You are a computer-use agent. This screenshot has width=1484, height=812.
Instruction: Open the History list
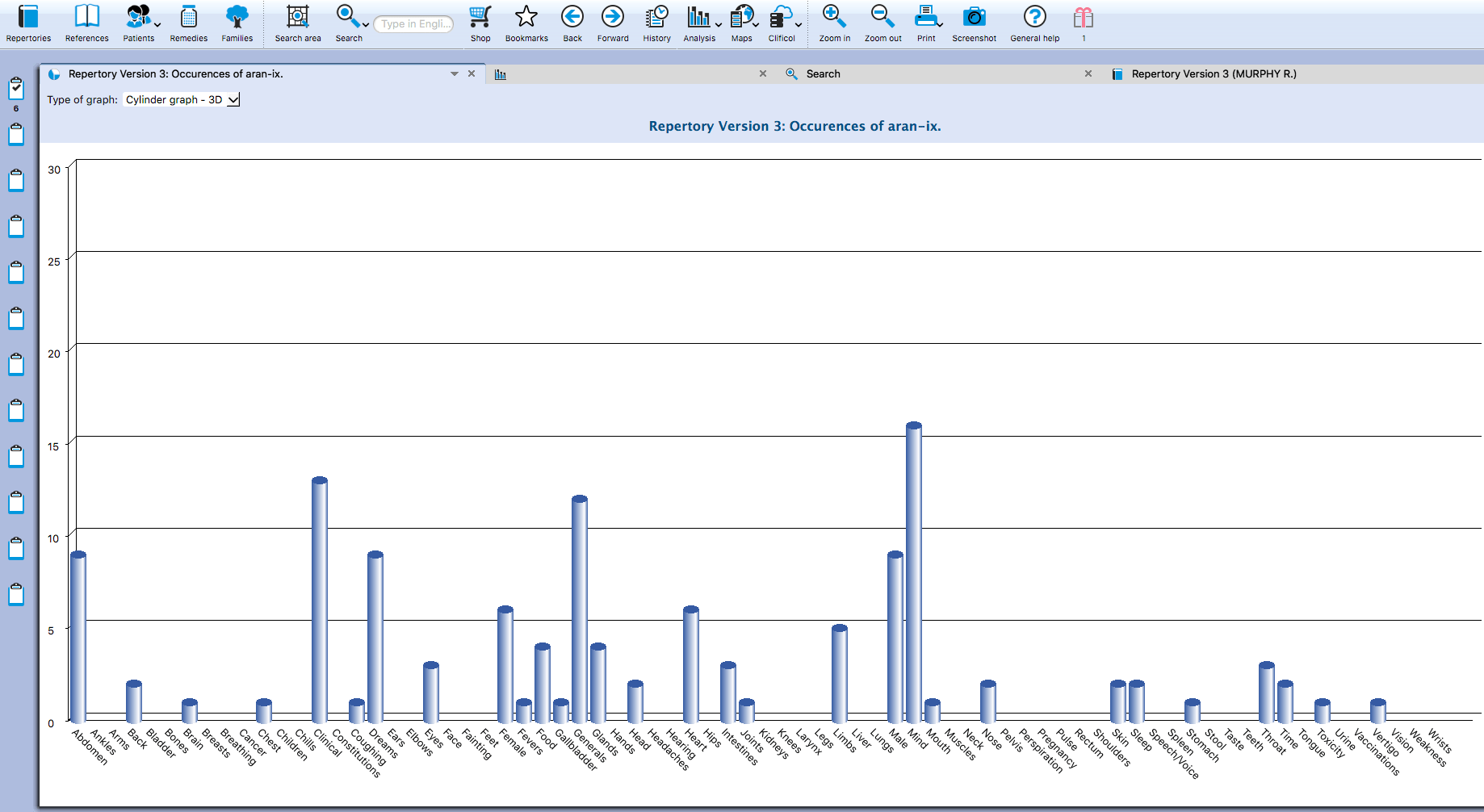click(657, 23)
